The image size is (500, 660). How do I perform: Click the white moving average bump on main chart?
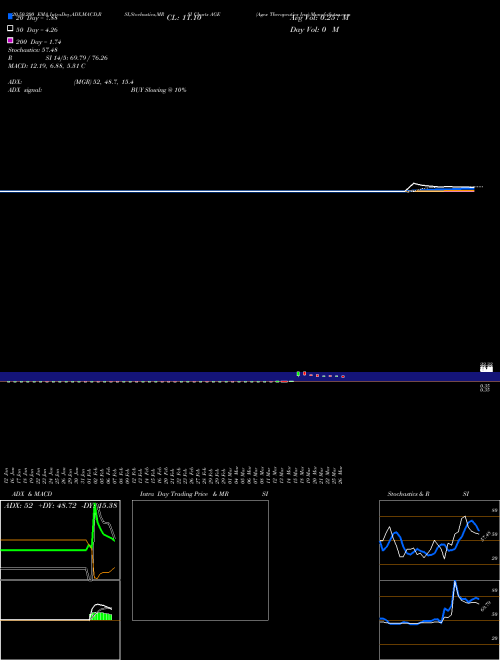pos(417,186)
